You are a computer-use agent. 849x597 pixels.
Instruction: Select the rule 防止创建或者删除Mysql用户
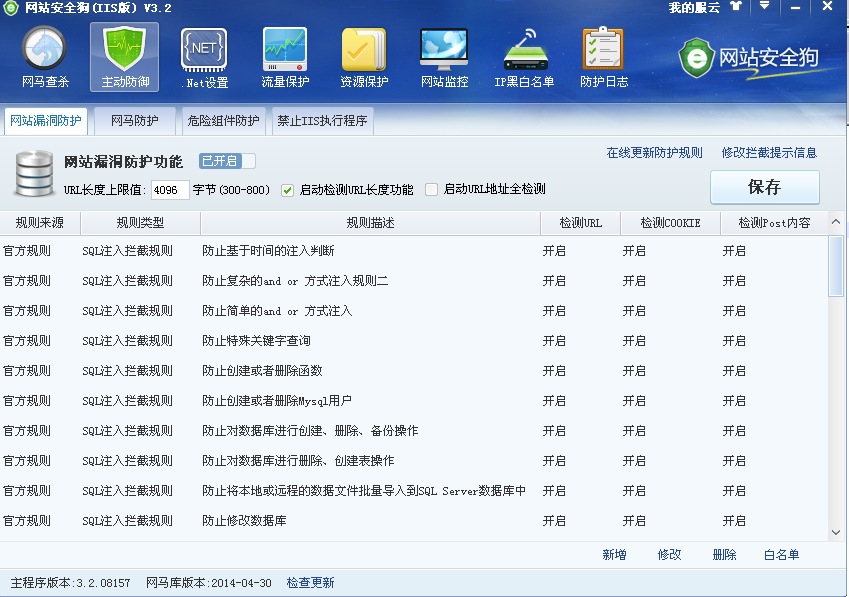click(414, 401)
